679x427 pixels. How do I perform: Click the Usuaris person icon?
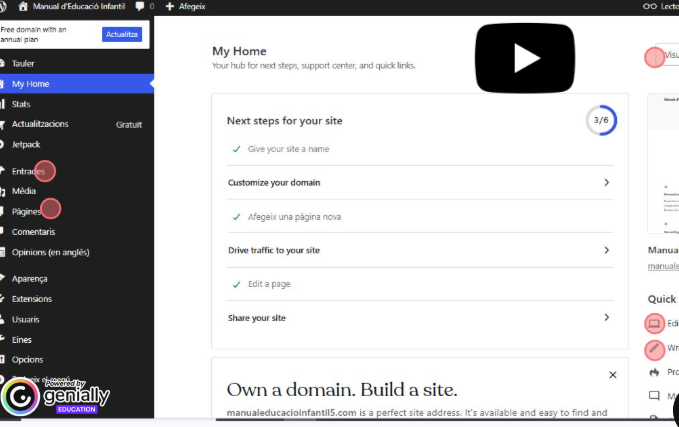point(2,319)
